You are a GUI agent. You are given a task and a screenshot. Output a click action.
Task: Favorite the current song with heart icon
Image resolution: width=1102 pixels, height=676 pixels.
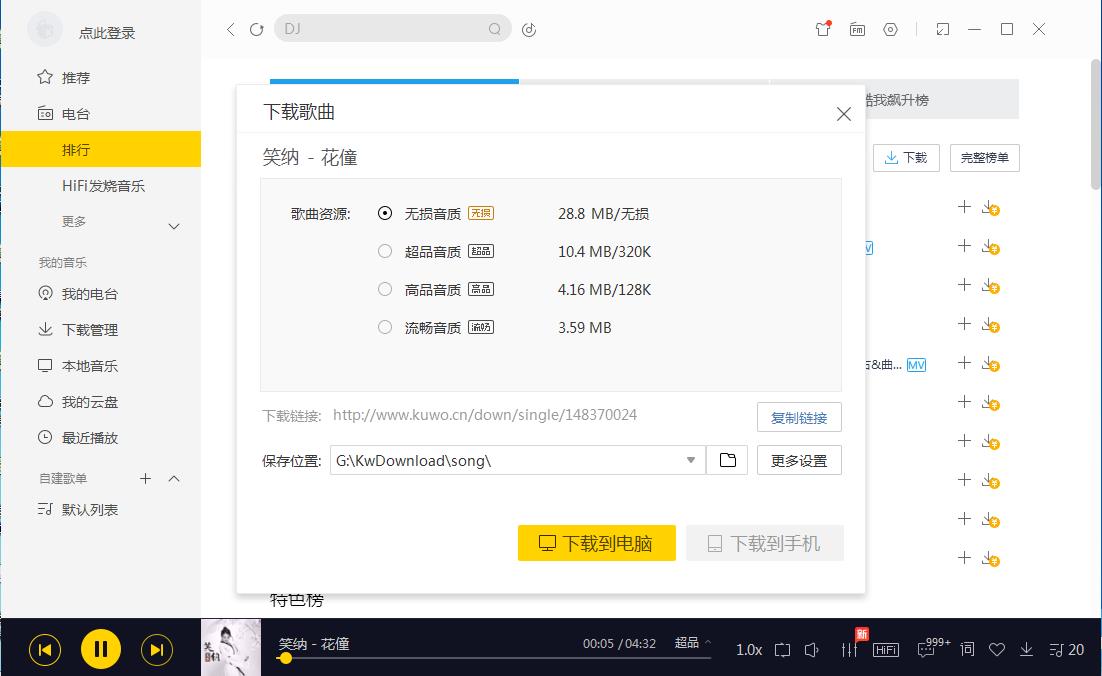pyautogui.click(x=996, y=649)
